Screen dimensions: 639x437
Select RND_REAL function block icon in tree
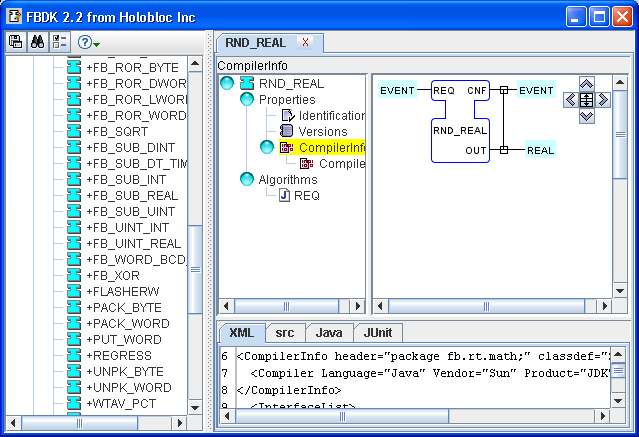click(247, 83)
